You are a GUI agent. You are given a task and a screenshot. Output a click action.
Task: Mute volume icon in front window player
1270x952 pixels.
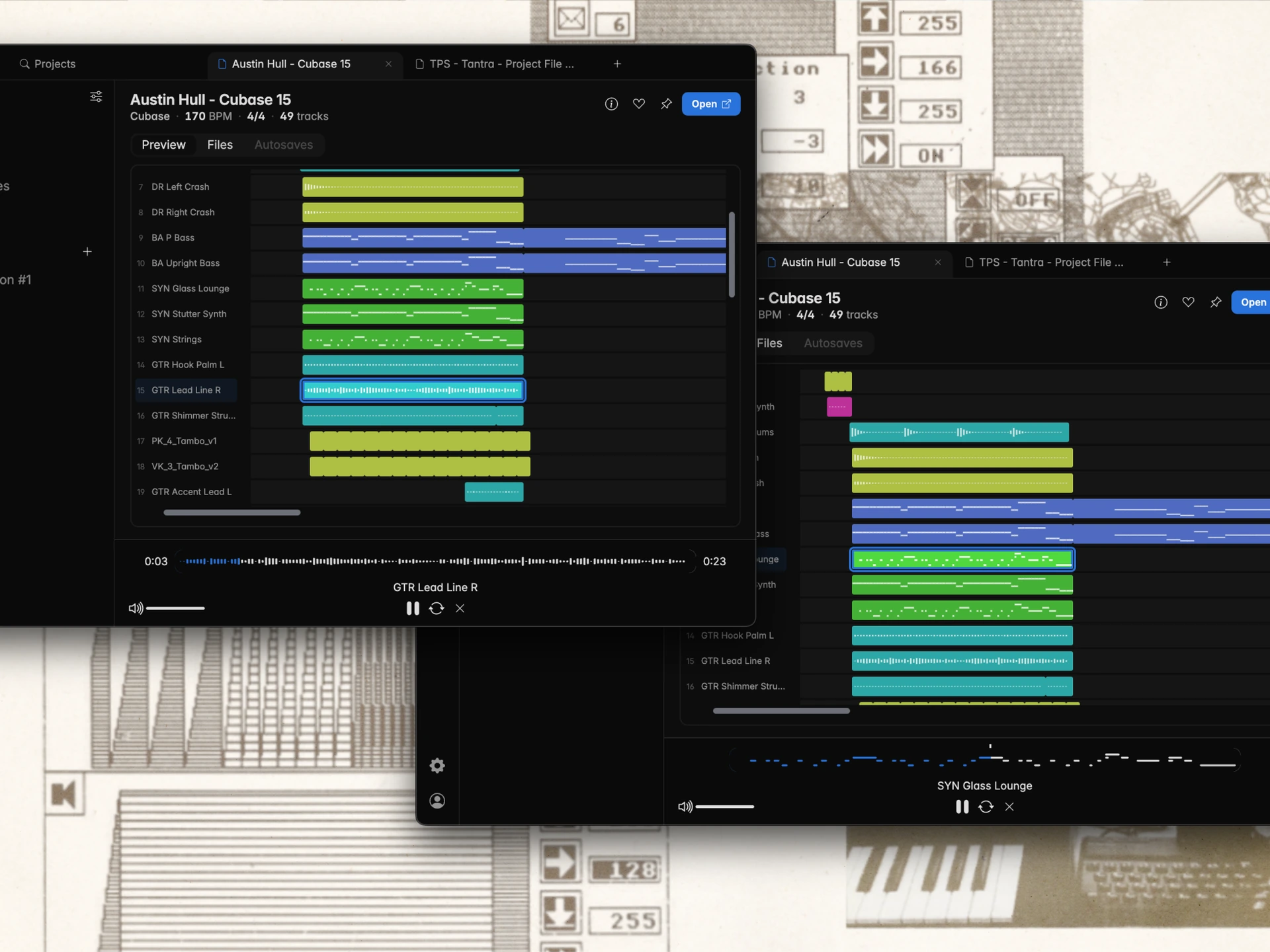click(x=136, y=608)
